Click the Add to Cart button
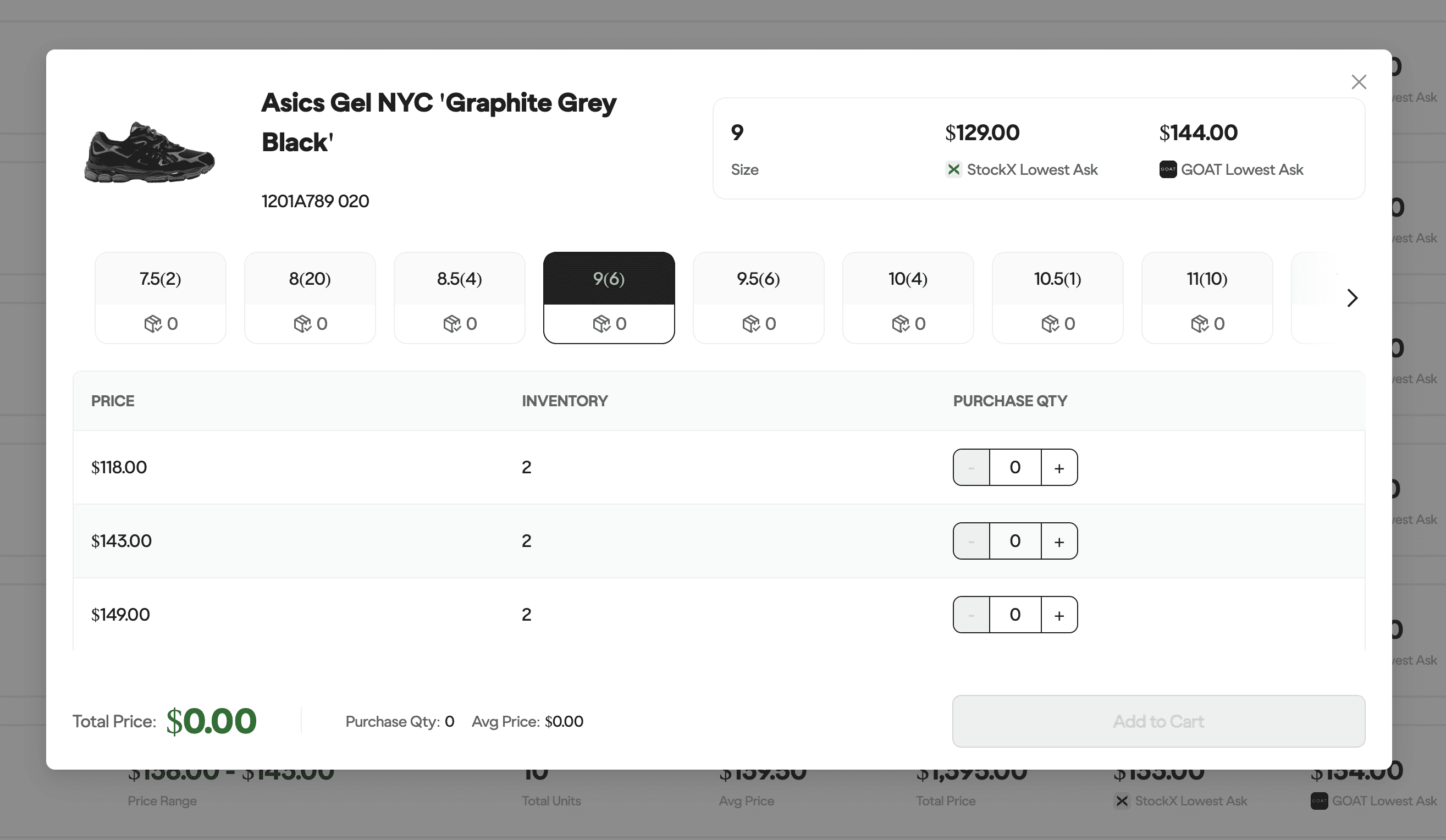 coord(1158,721)
